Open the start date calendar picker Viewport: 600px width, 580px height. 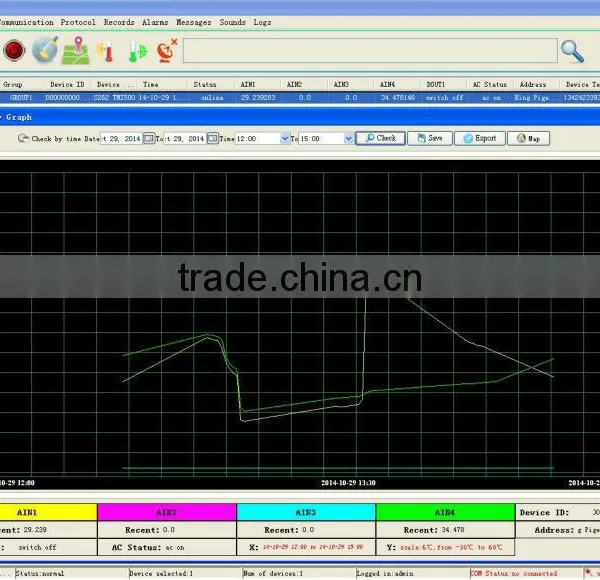tap(149, 138)
